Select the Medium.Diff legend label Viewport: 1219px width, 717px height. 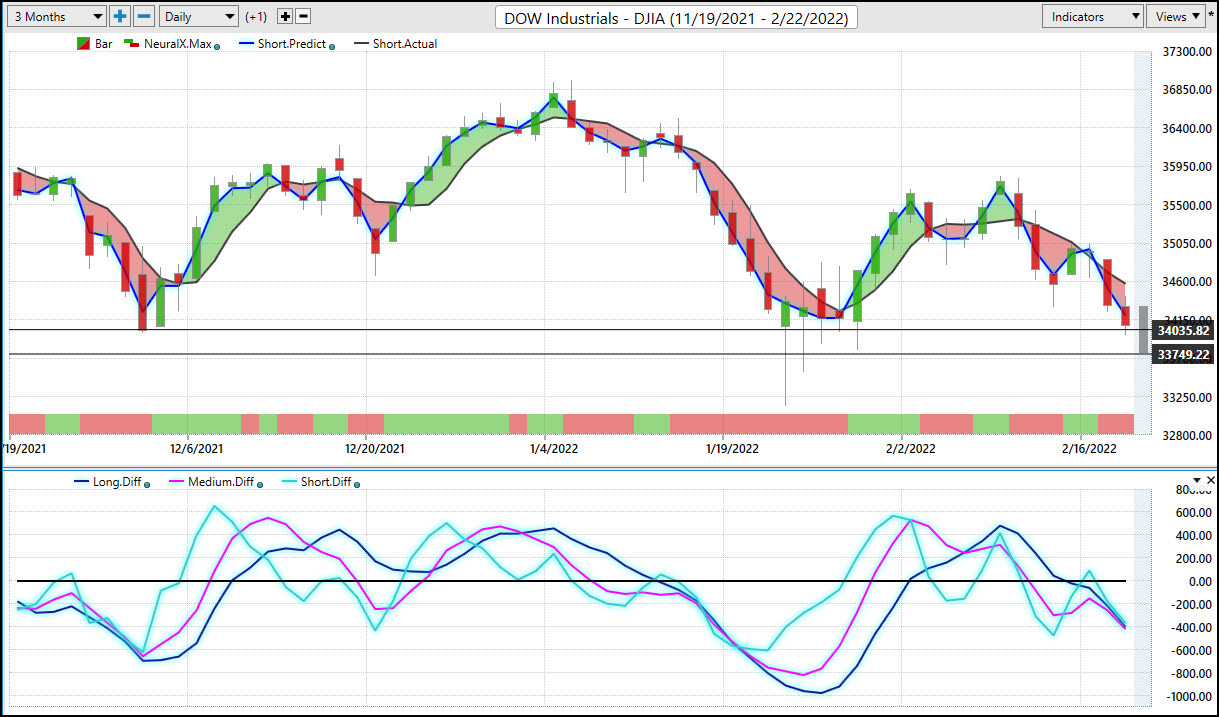pos(222,482)
